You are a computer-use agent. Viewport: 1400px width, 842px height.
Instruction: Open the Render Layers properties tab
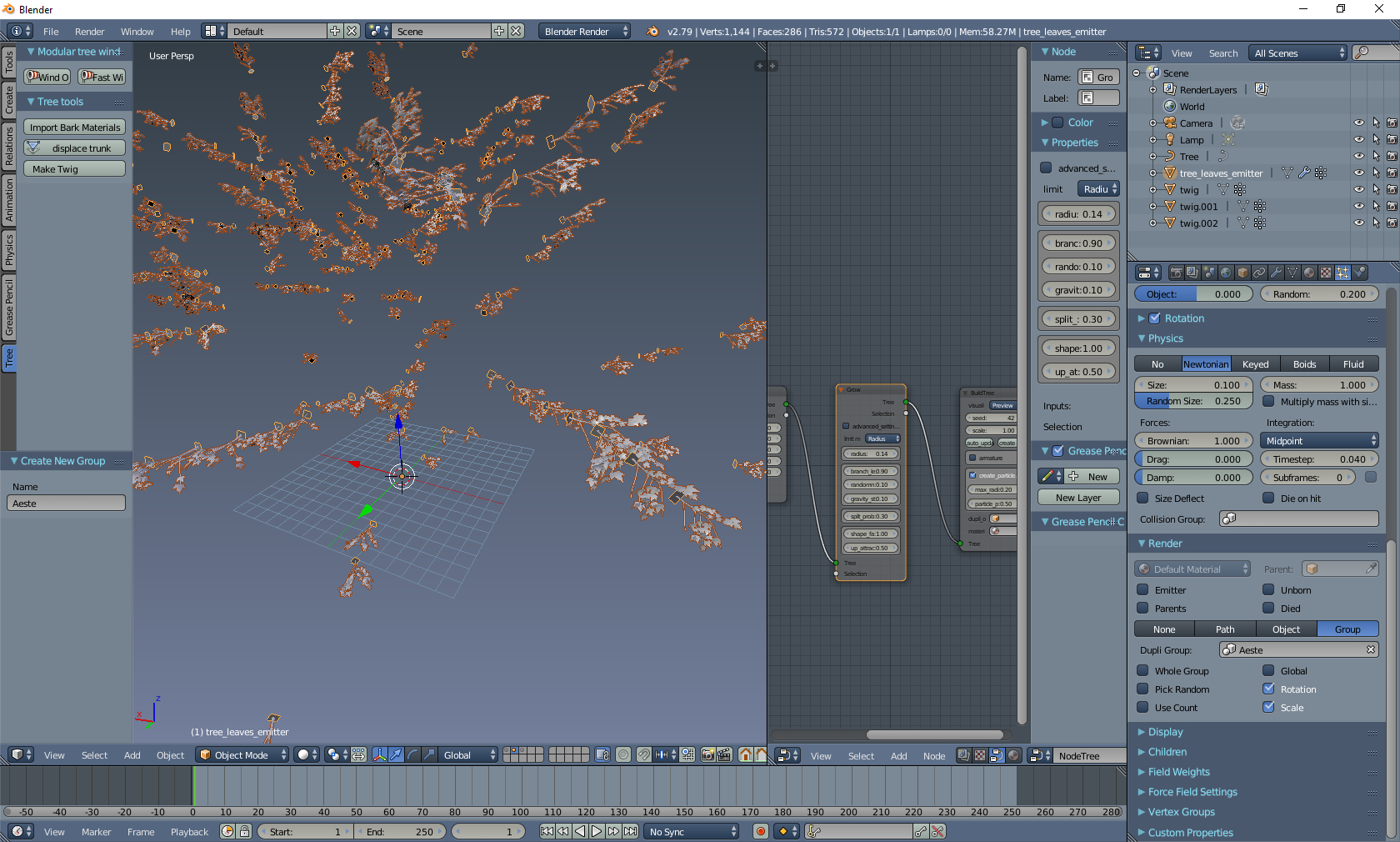coord(1192,273)
